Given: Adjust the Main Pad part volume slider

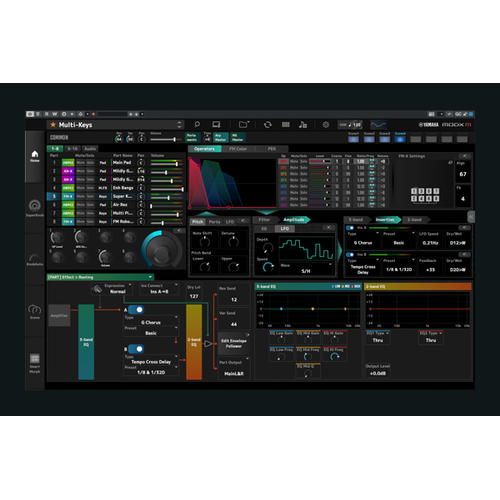Looking at the screenshot, I should click(166, 163).
